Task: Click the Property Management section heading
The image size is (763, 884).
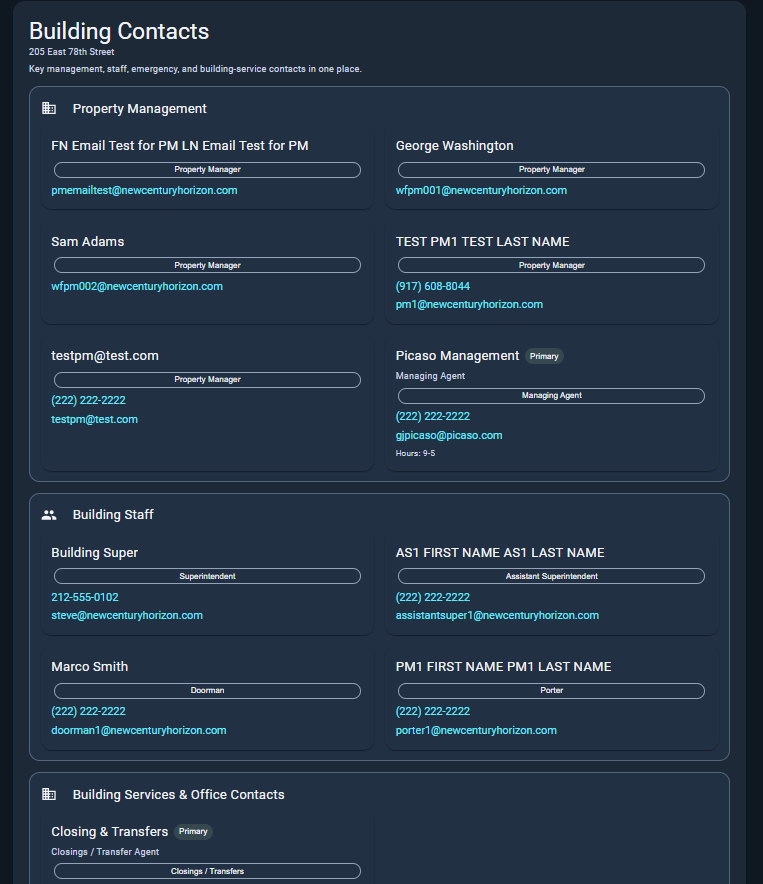Action: [139, 109]
